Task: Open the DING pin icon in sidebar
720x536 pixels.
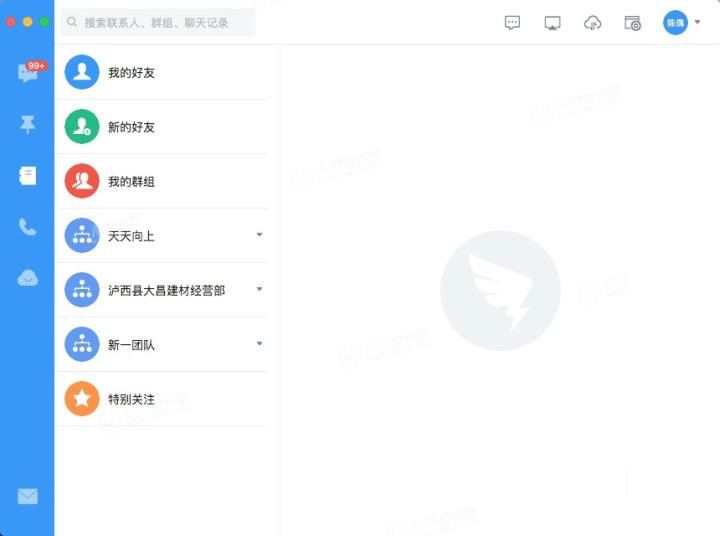Action: point(27,124)
